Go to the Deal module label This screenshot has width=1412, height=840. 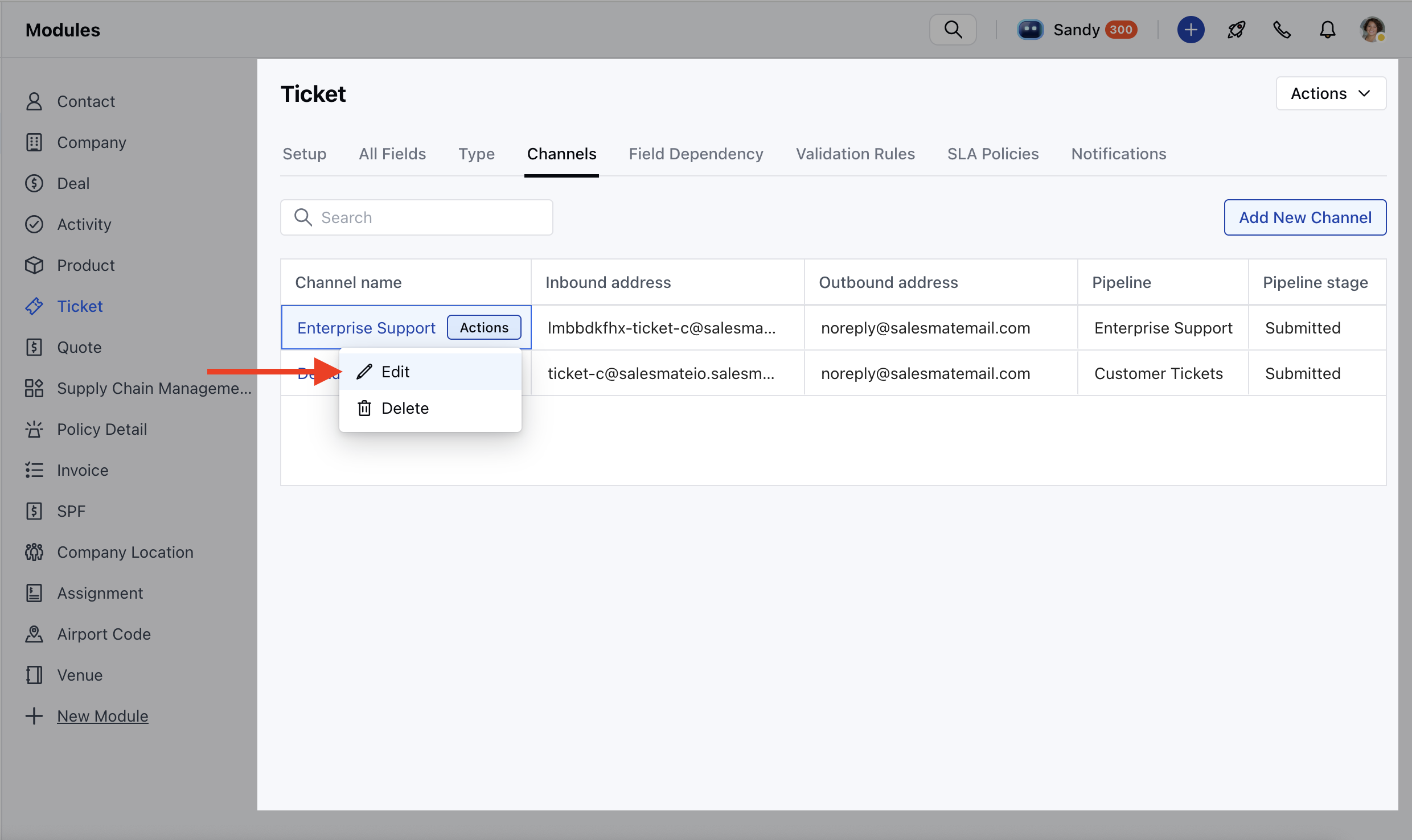pos(73,183)
